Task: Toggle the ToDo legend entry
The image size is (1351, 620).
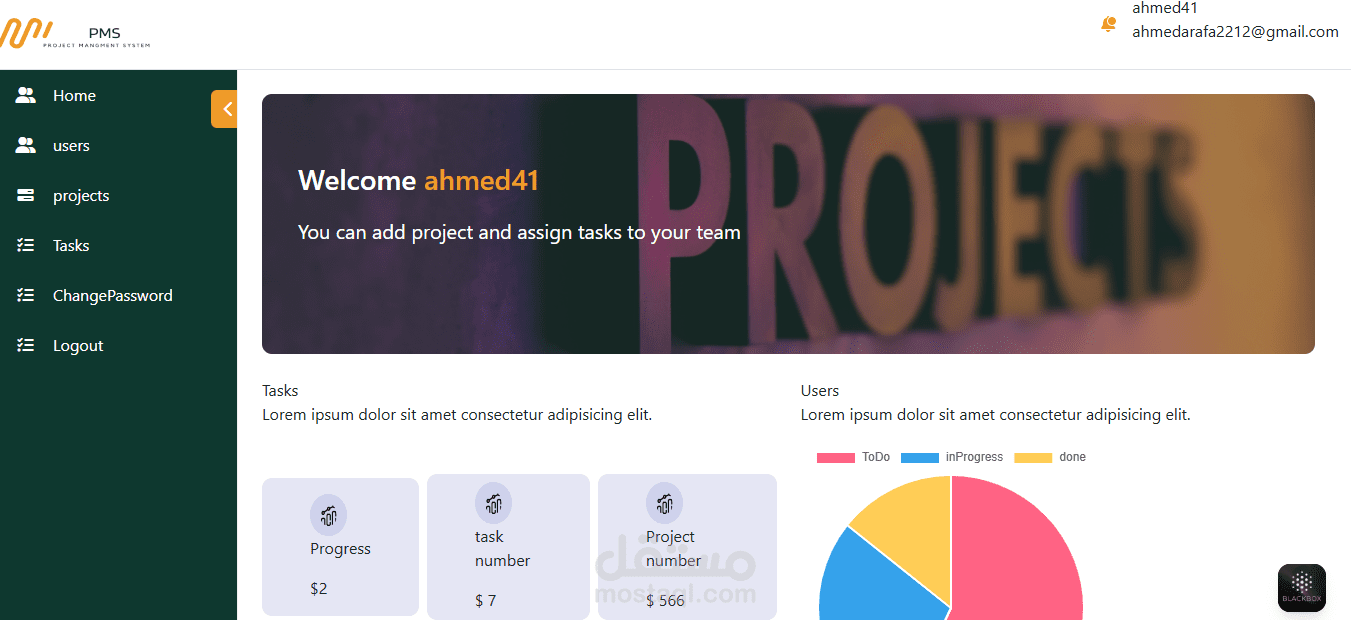Action: coord(853,457)
